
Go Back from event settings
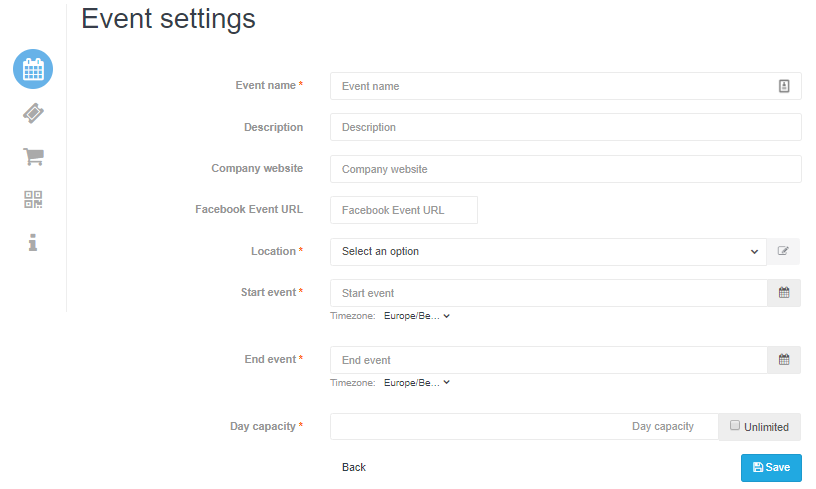coord(354,468)
